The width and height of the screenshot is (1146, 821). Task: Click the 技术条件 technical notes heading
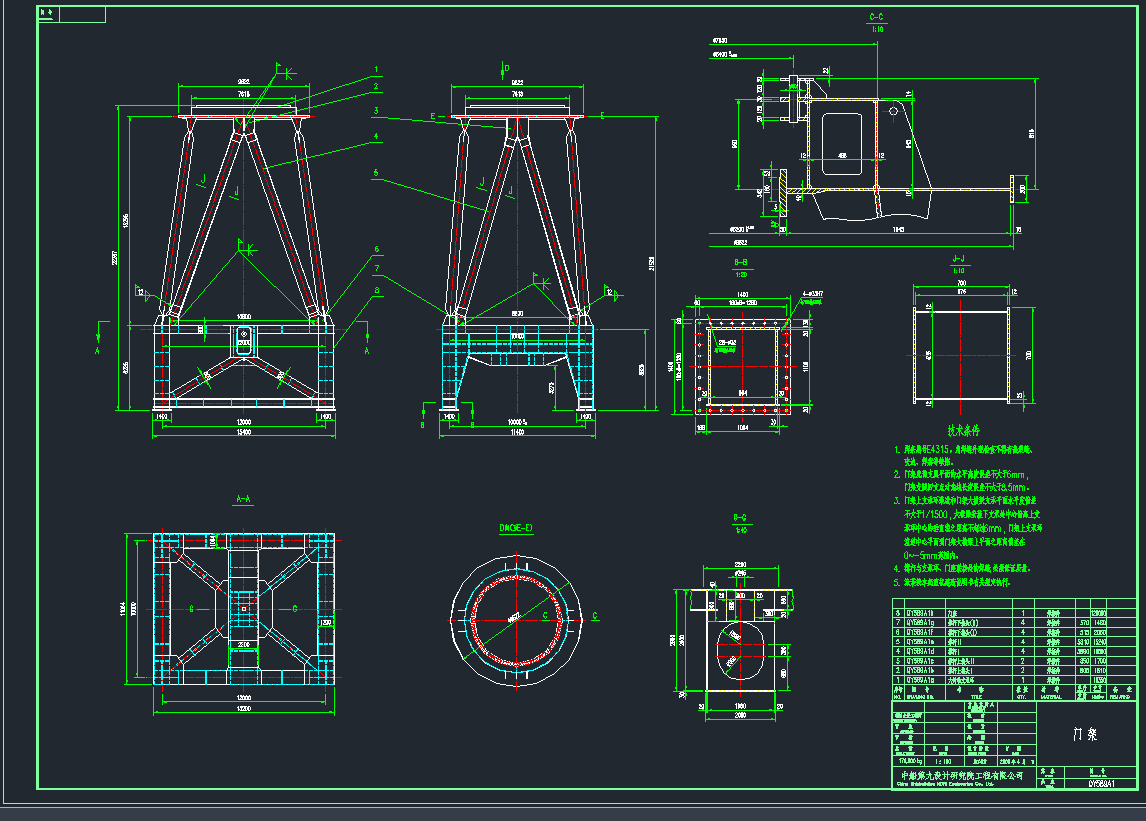tap(966, 431)
